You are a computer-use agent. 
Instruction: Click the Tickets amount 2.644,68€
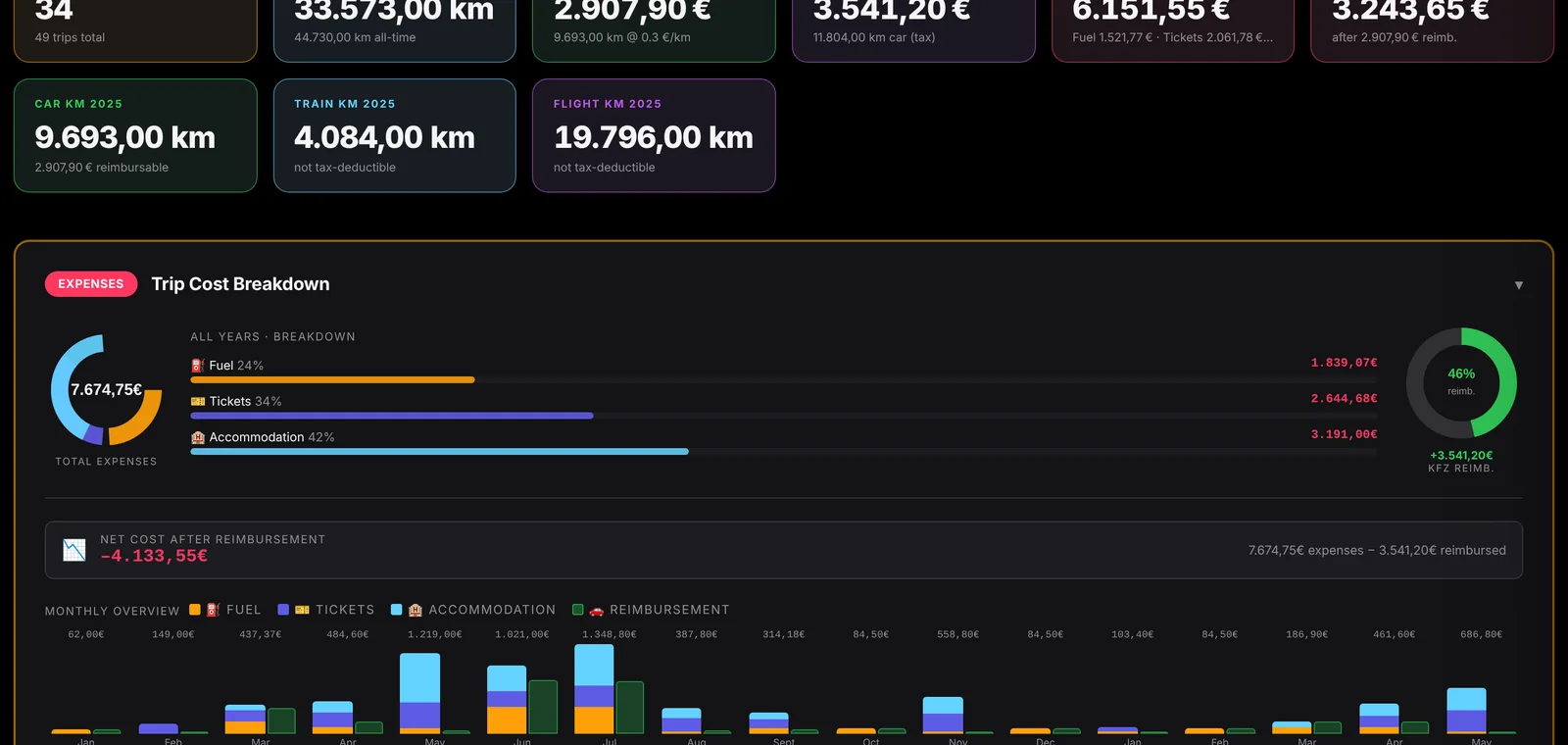[1344, 399]
